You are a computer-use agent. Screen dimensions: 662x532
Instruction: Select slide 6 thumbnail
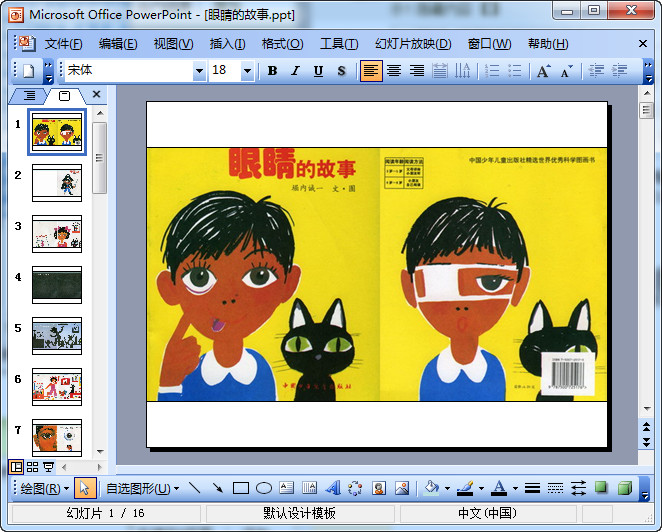tap(57, 387)
